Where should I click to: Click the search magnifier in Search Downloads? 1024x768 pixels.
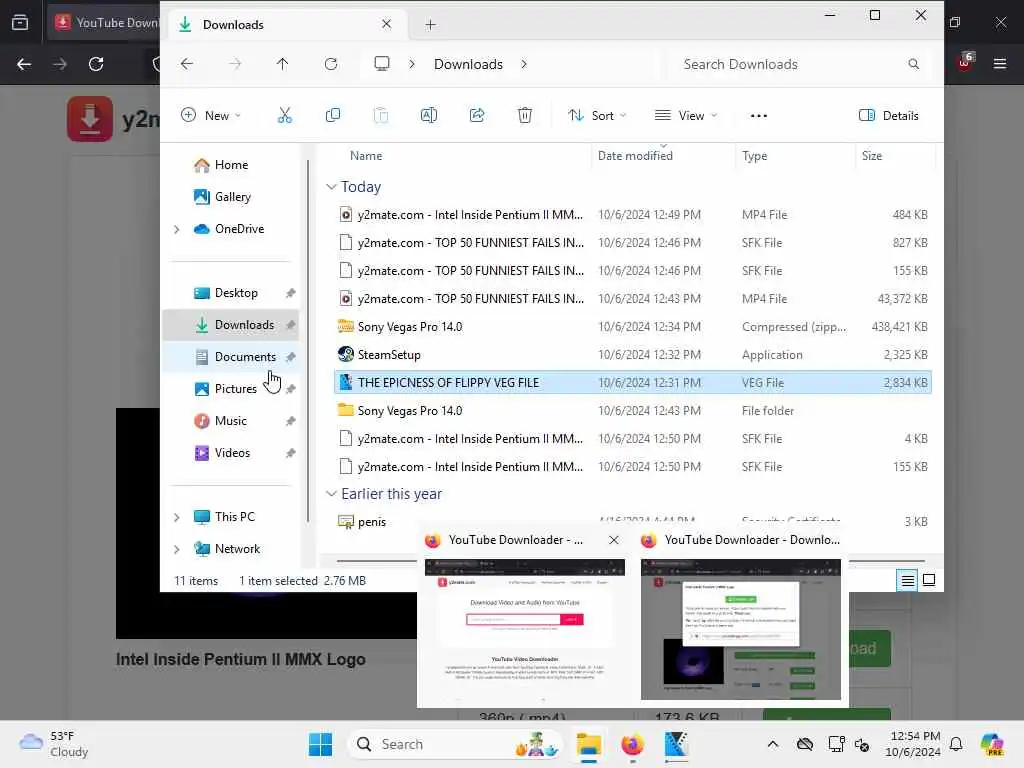point(914,64)
